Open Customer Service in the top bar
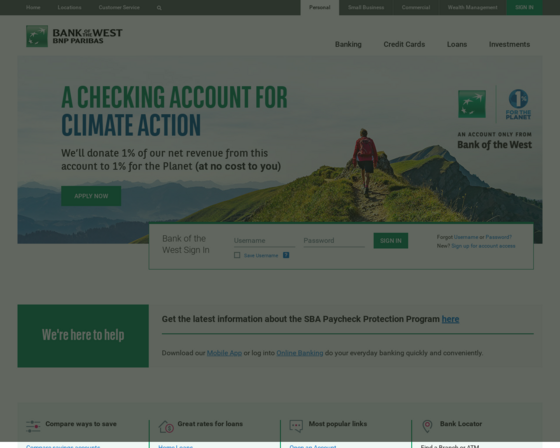This screenshot has width=560, height=448. click(x=119, y=8)
